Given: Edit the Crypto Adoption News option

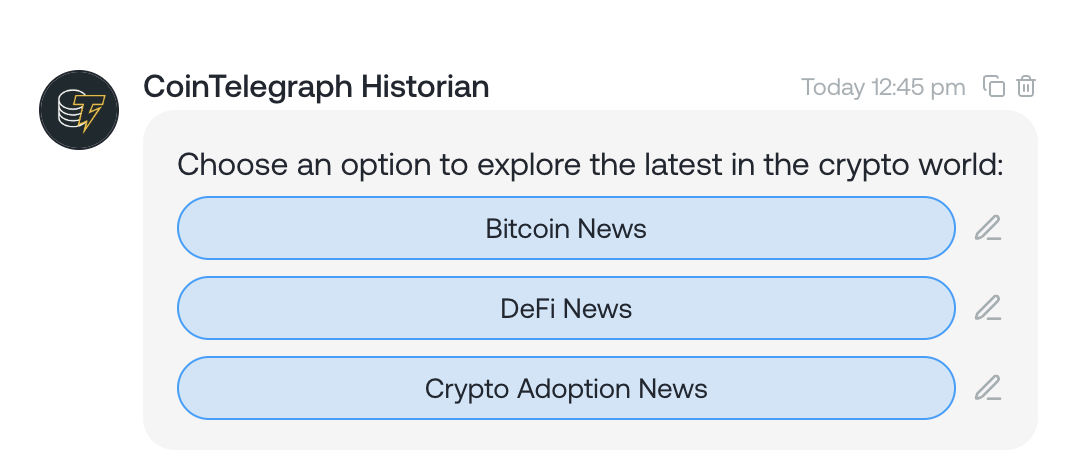Looking at the screenshot, I should coord(988,388).
